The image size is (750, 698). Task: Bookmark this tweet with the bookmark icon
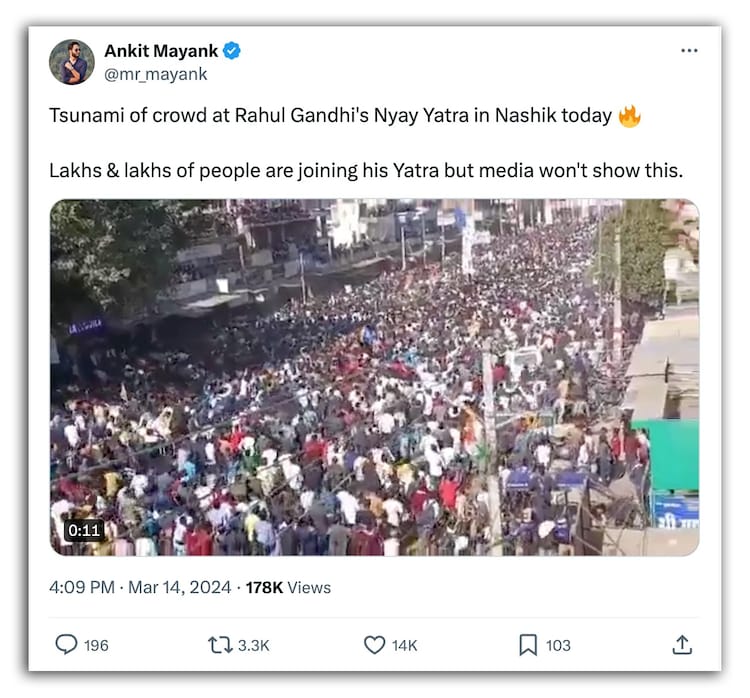(528, 645)
